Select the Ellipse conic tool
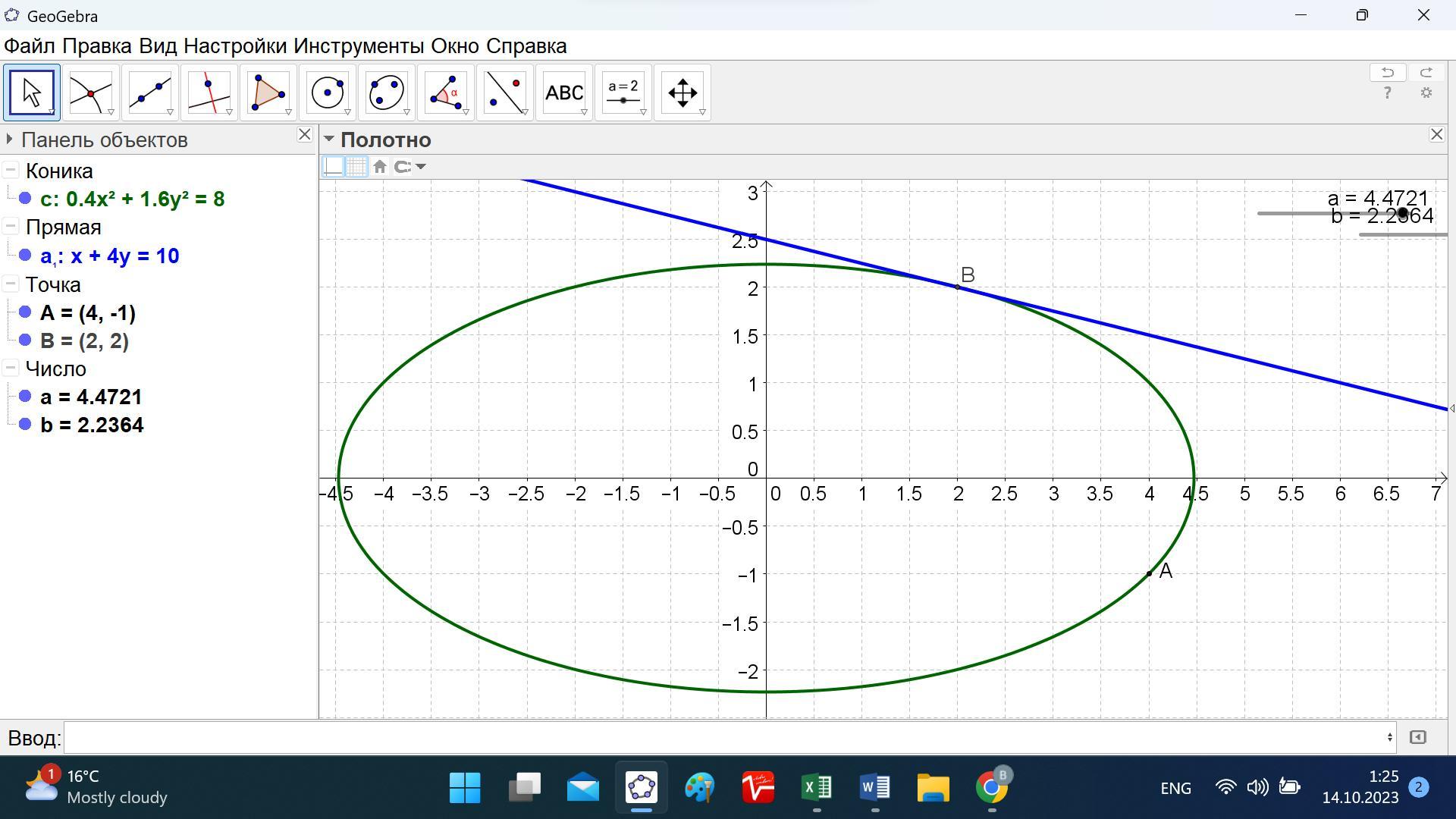The width and height of the screenshot is (1456, 819). [x=387, y=93]
